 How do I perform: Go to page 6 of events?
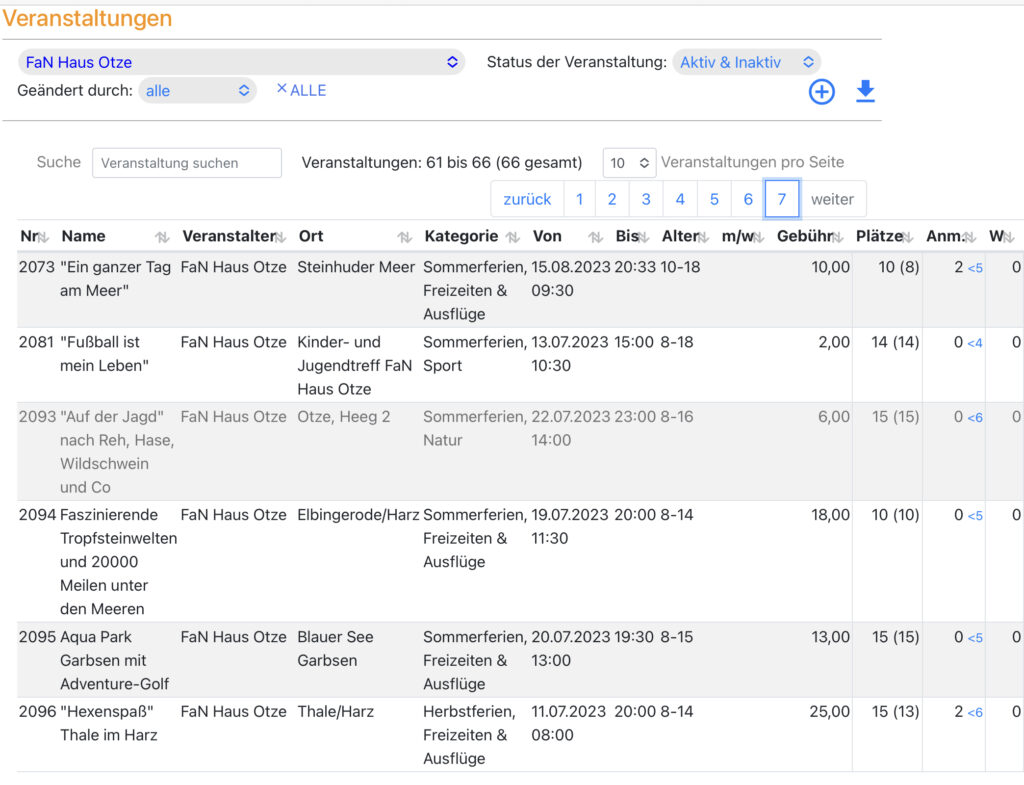pos(748,199)
